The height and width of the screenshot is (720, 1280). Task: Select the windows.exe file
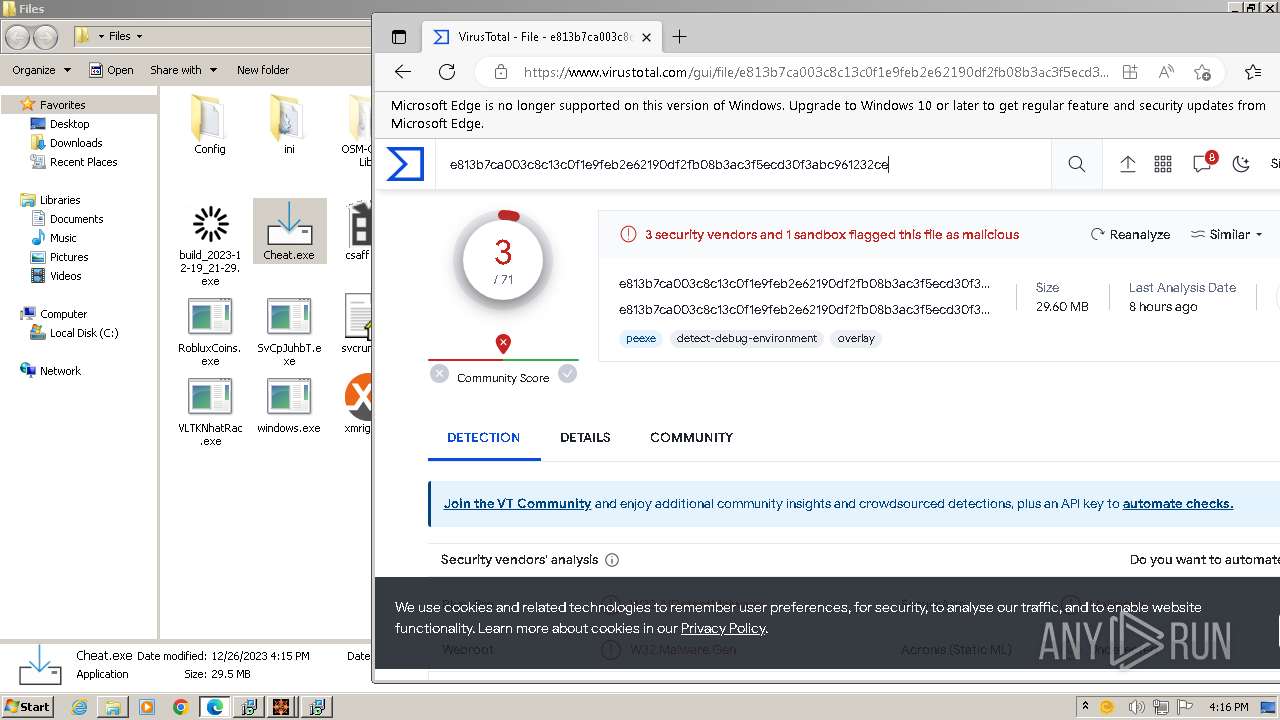(289, 405)
